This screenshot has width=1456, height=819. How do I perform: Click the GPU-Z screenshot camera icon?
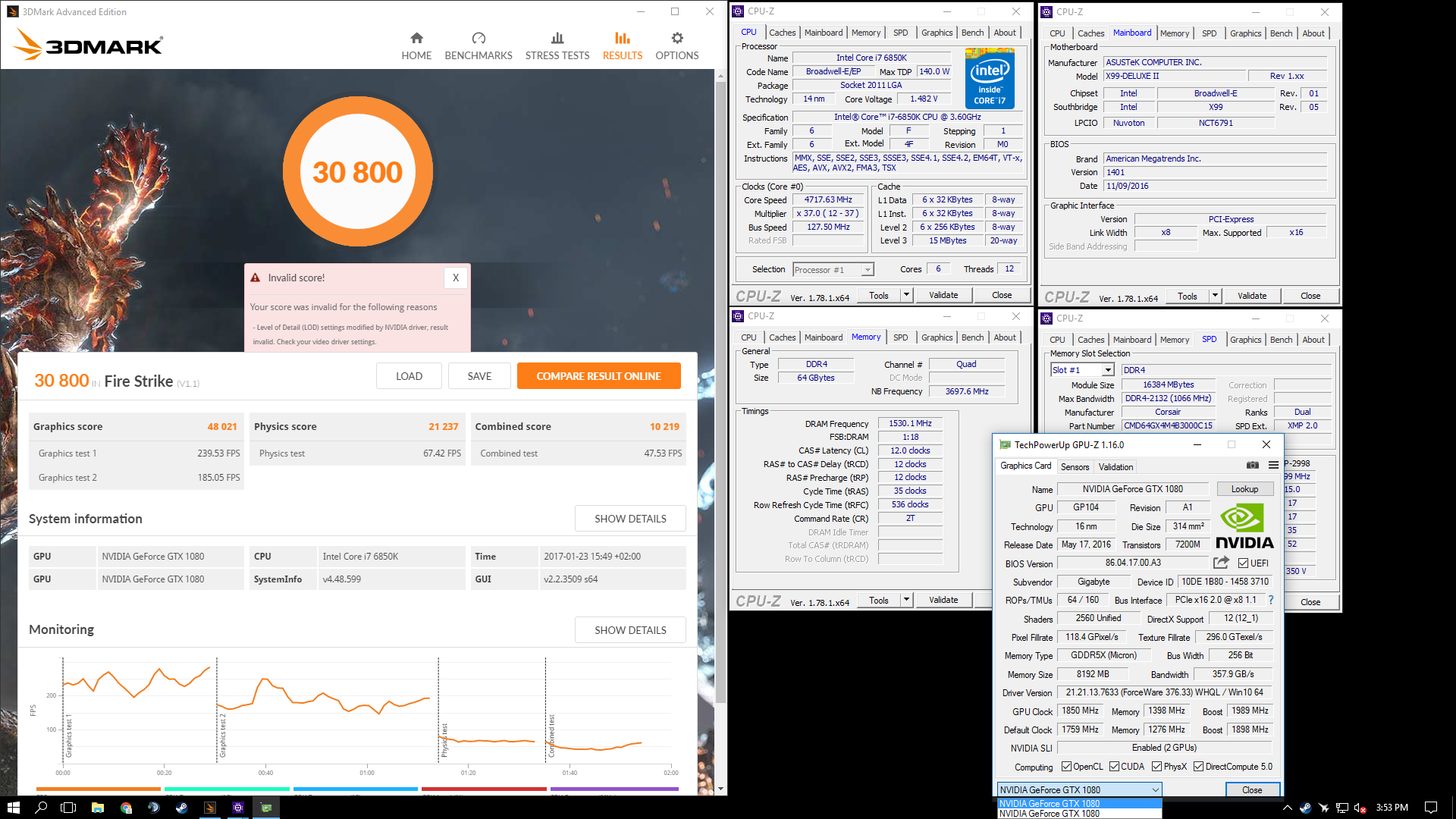pos(1253,466)
